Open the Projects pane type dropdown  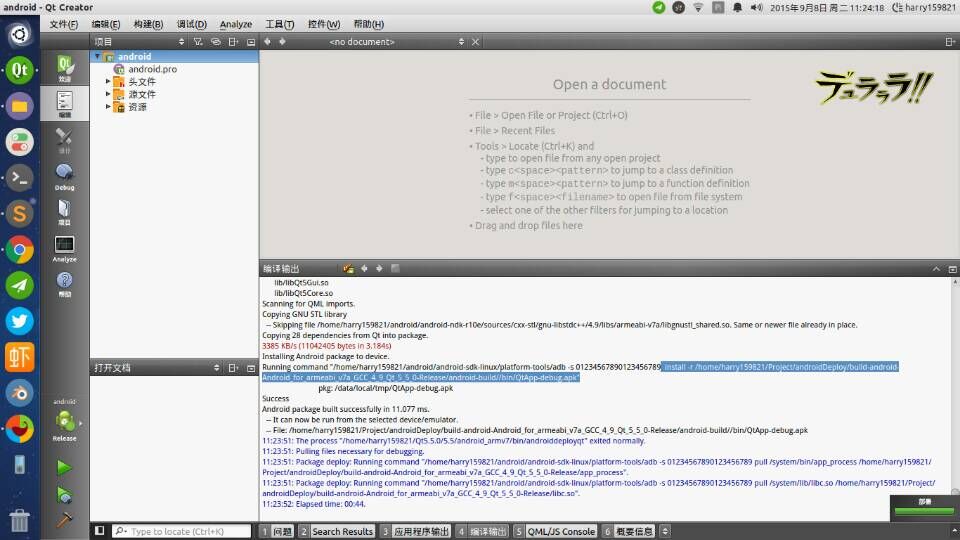pos(139,42)
